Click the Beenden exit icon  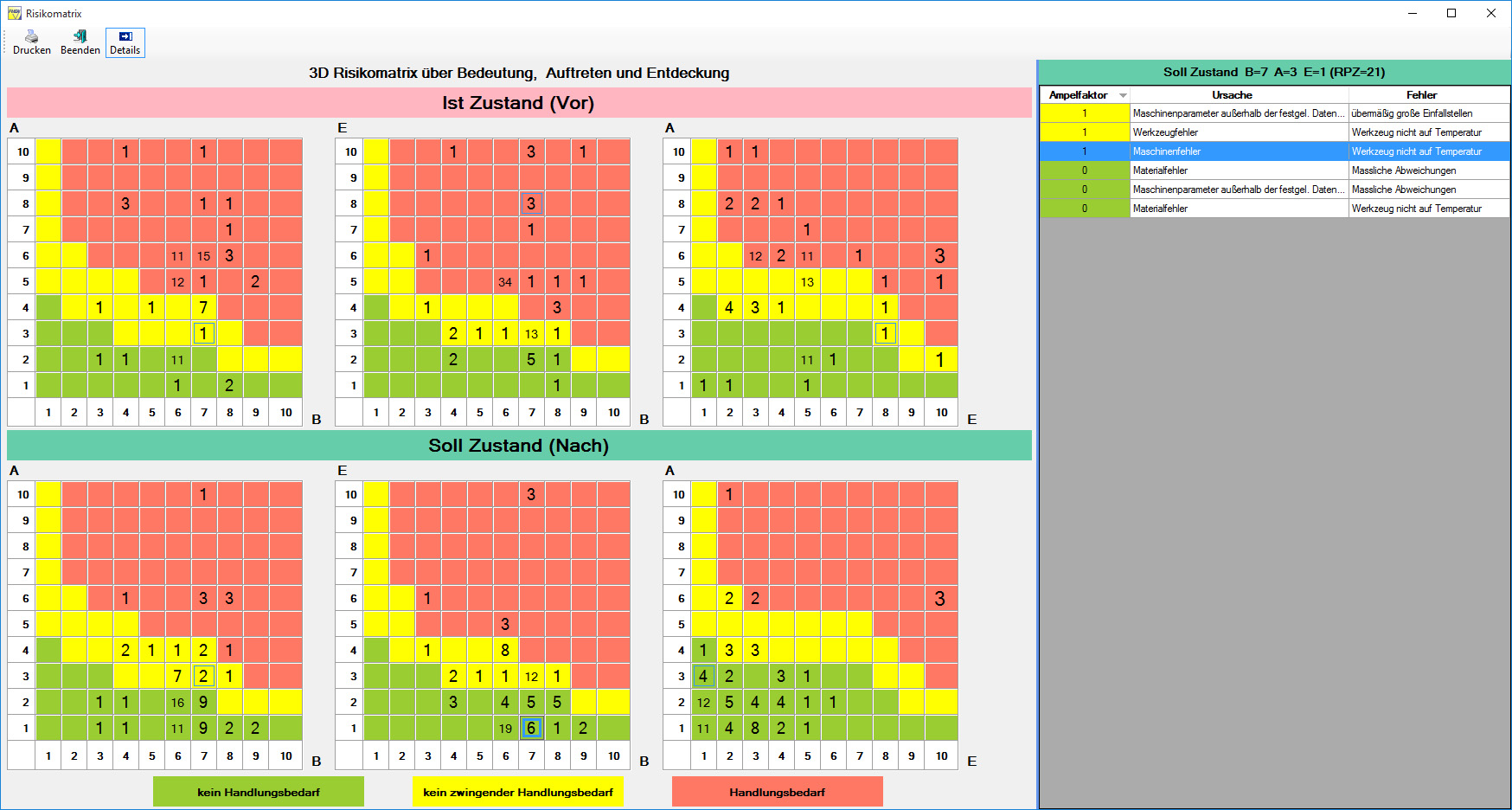click(x=80, y=36)
